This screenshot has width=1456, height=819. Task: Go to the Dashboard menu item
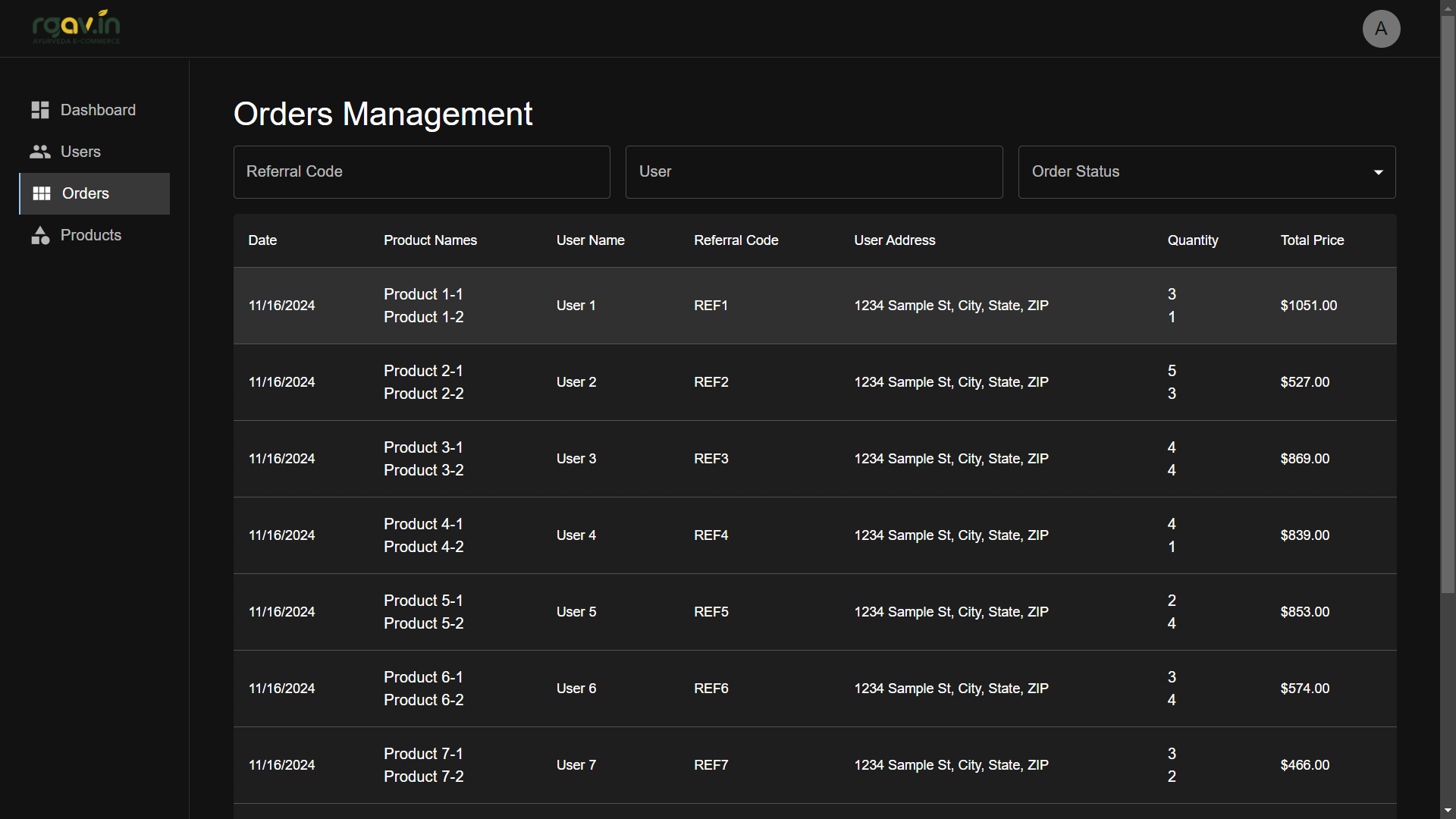pyautogui.click(x=98, y=110)
